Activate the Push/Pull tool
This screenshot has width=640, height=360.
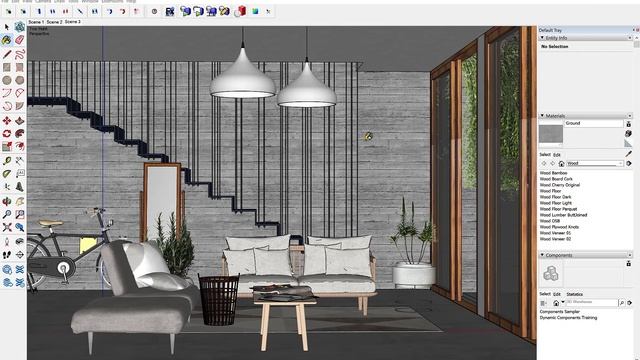[x=20, y=120]
